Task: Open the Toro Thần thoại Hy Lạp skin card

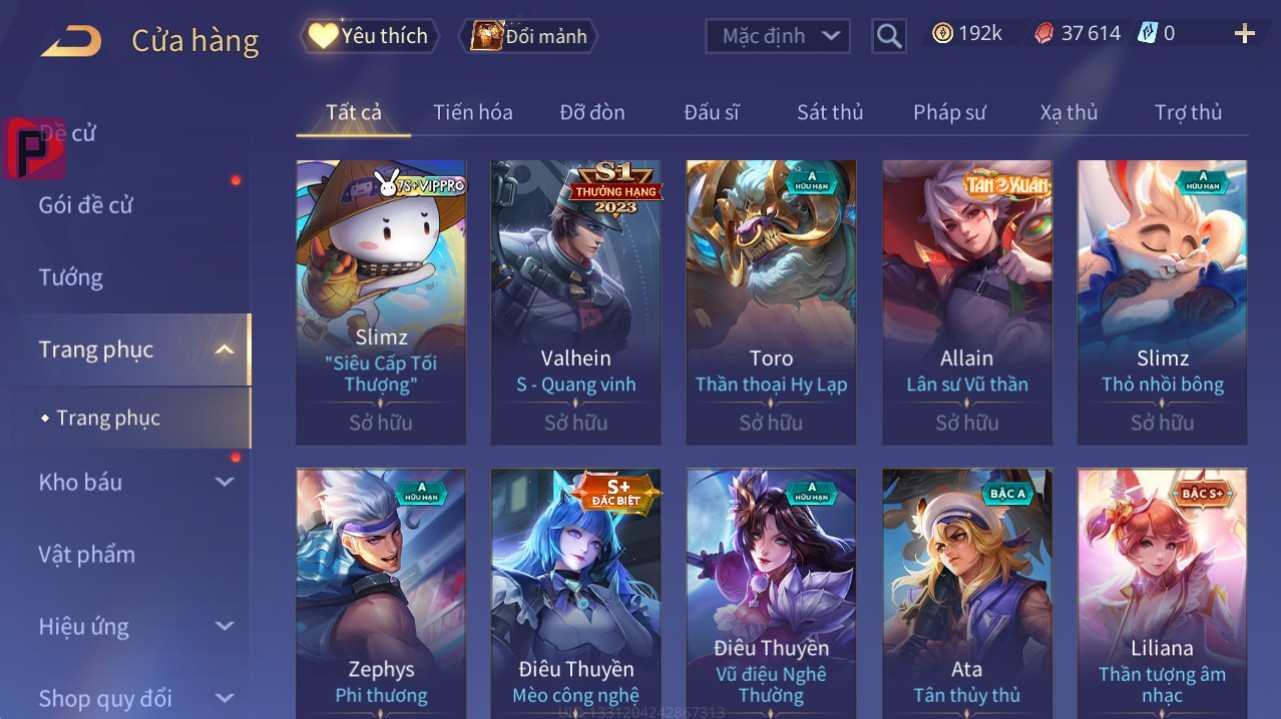Action: 771,302
